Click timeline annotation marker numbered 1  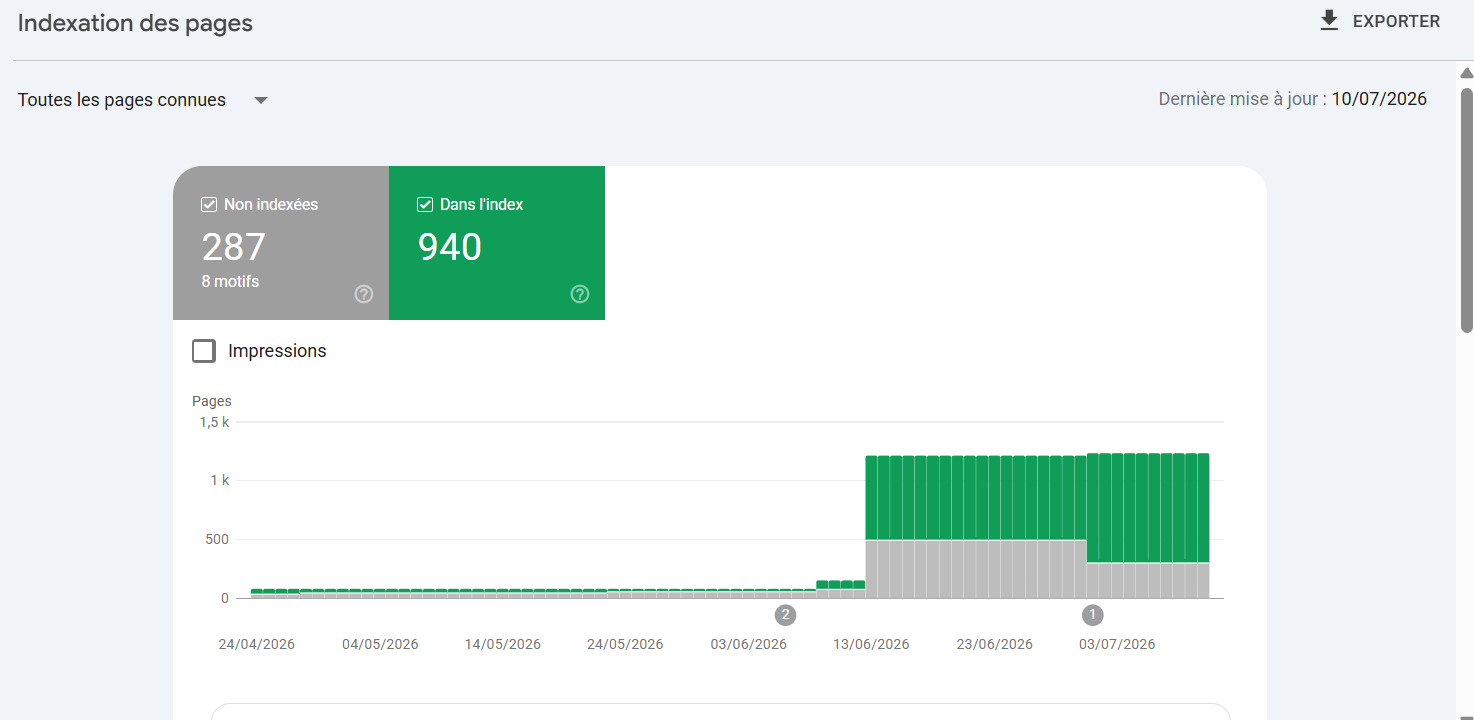click(x=1093, y=614)
